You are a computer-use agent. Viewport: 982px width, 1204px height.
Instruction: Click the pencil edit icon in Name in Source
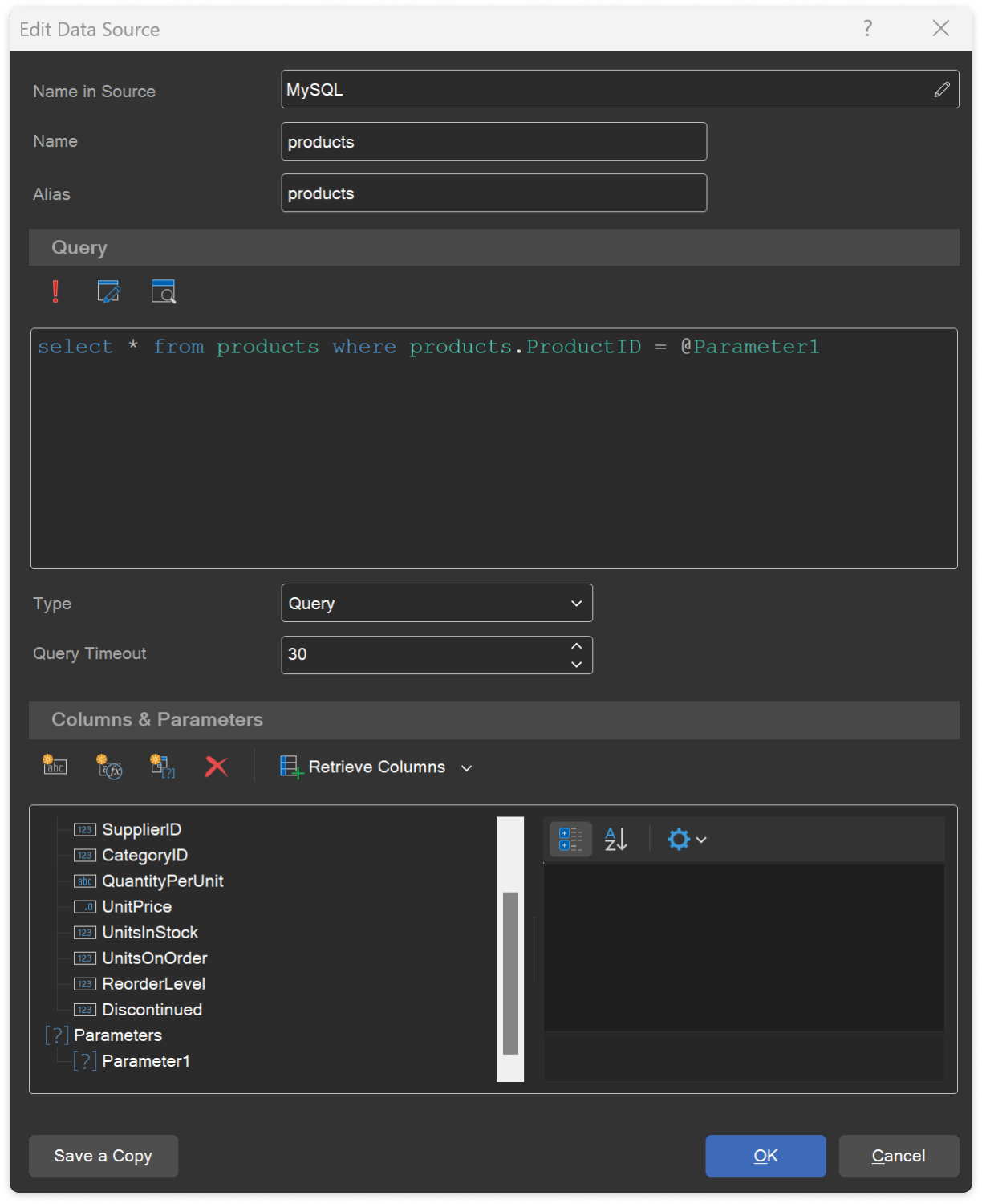click(942, 90)
